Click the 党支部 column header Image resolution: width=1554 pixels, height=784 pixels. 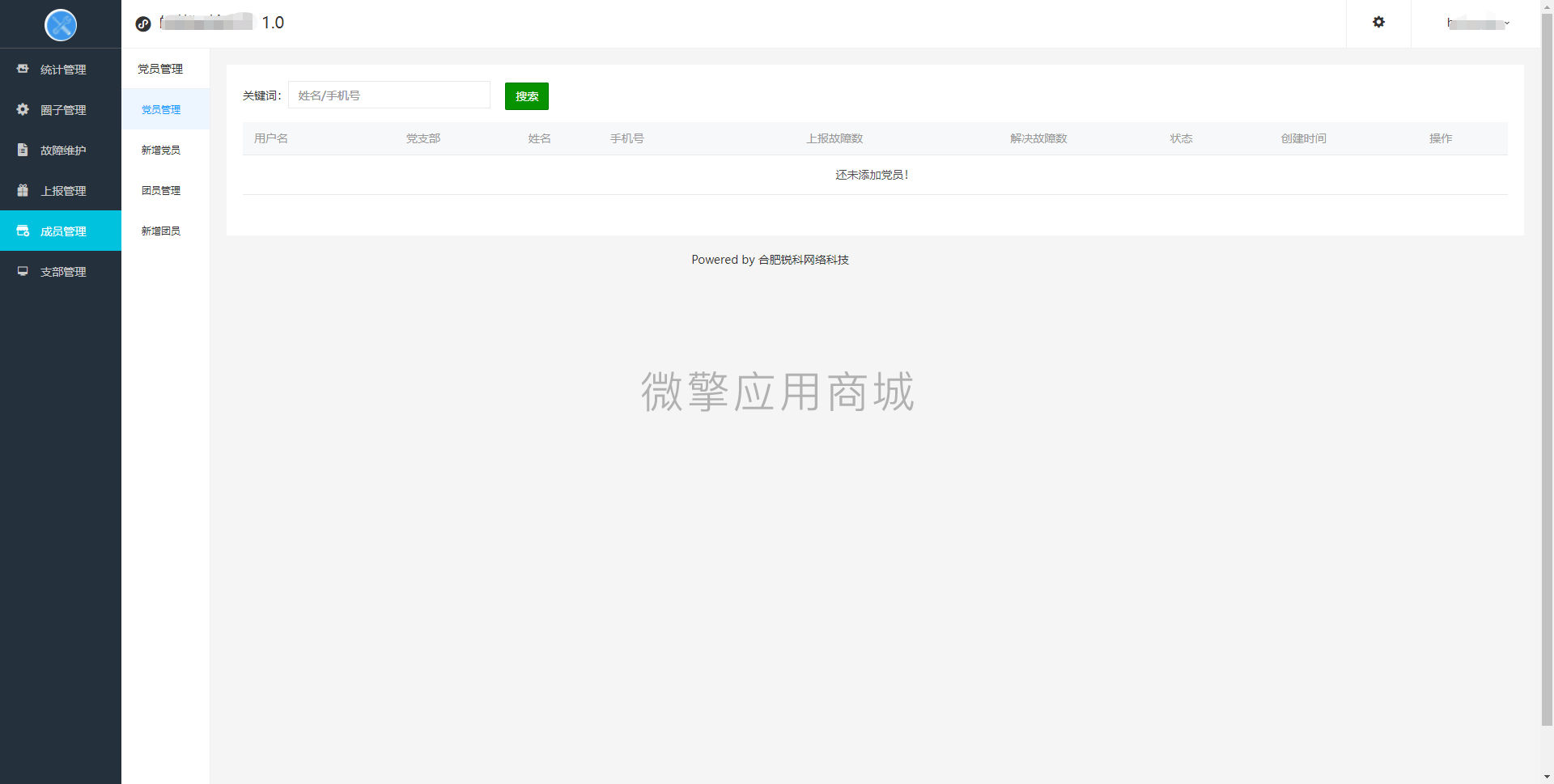tap(423, 138)
